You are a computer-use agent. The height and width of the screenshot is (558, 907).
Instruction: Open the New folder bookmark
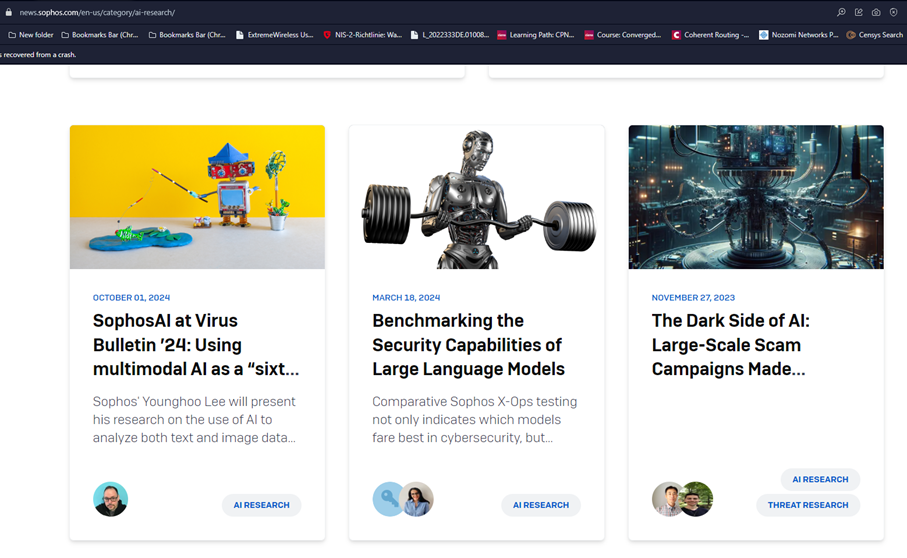(x=30, y=35)
